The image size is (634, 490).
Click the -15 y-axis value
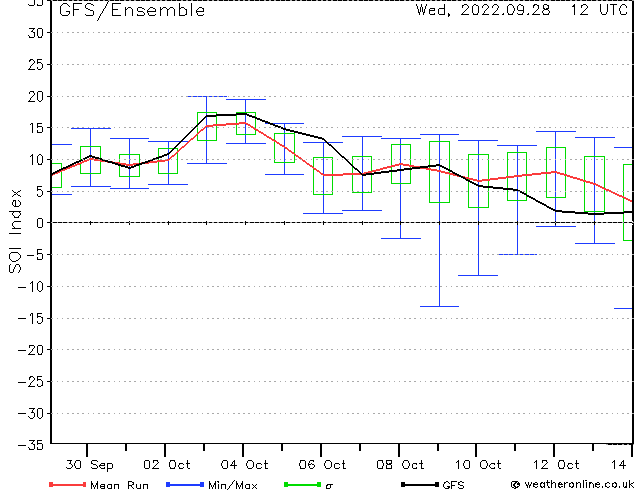(31, 318)
